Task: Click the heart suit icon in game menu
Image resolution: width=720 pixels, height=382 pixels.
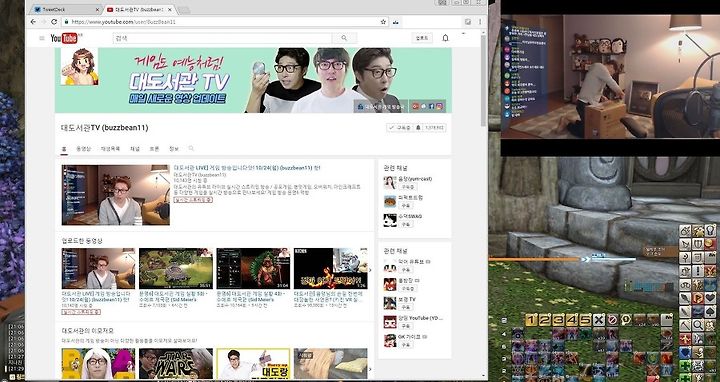Action: click(710, 298)
